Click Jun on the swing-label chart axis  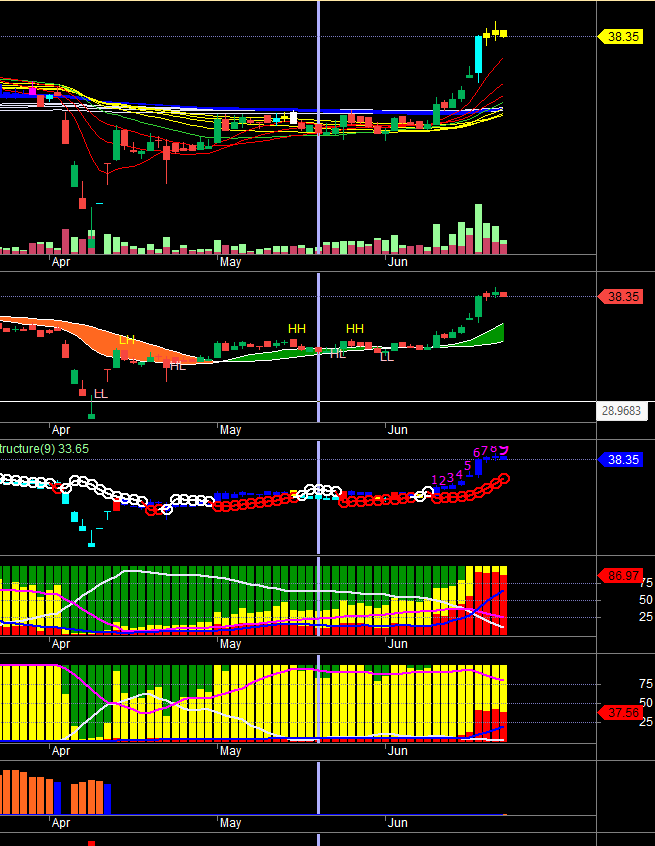398,430
